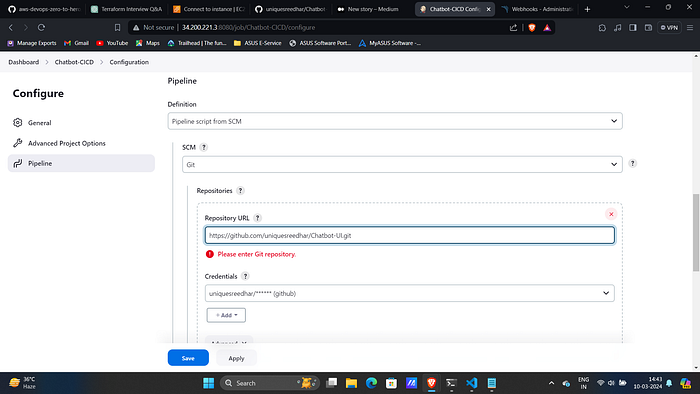Go to Chatbot-CICD breadcrumb
The height and width of the screenshot is (394, 700).
74,62
